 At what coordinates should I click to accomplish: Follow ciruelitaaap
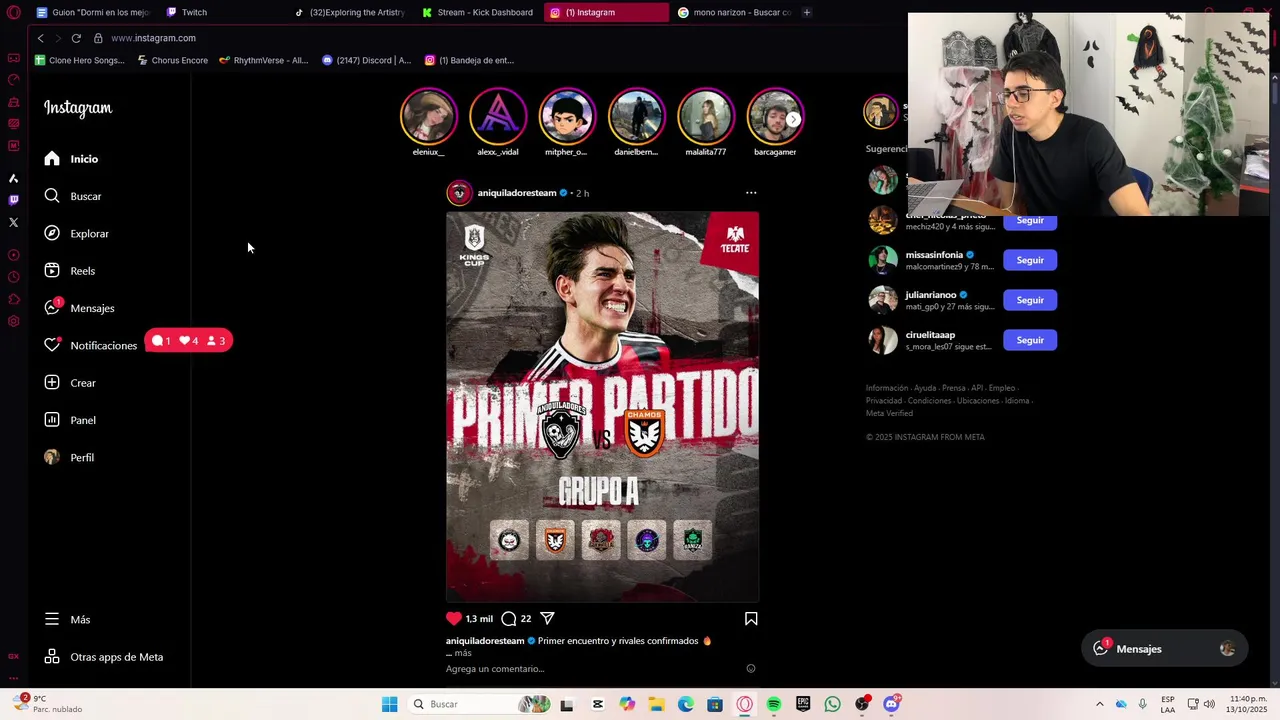[x=1030, y=340]
